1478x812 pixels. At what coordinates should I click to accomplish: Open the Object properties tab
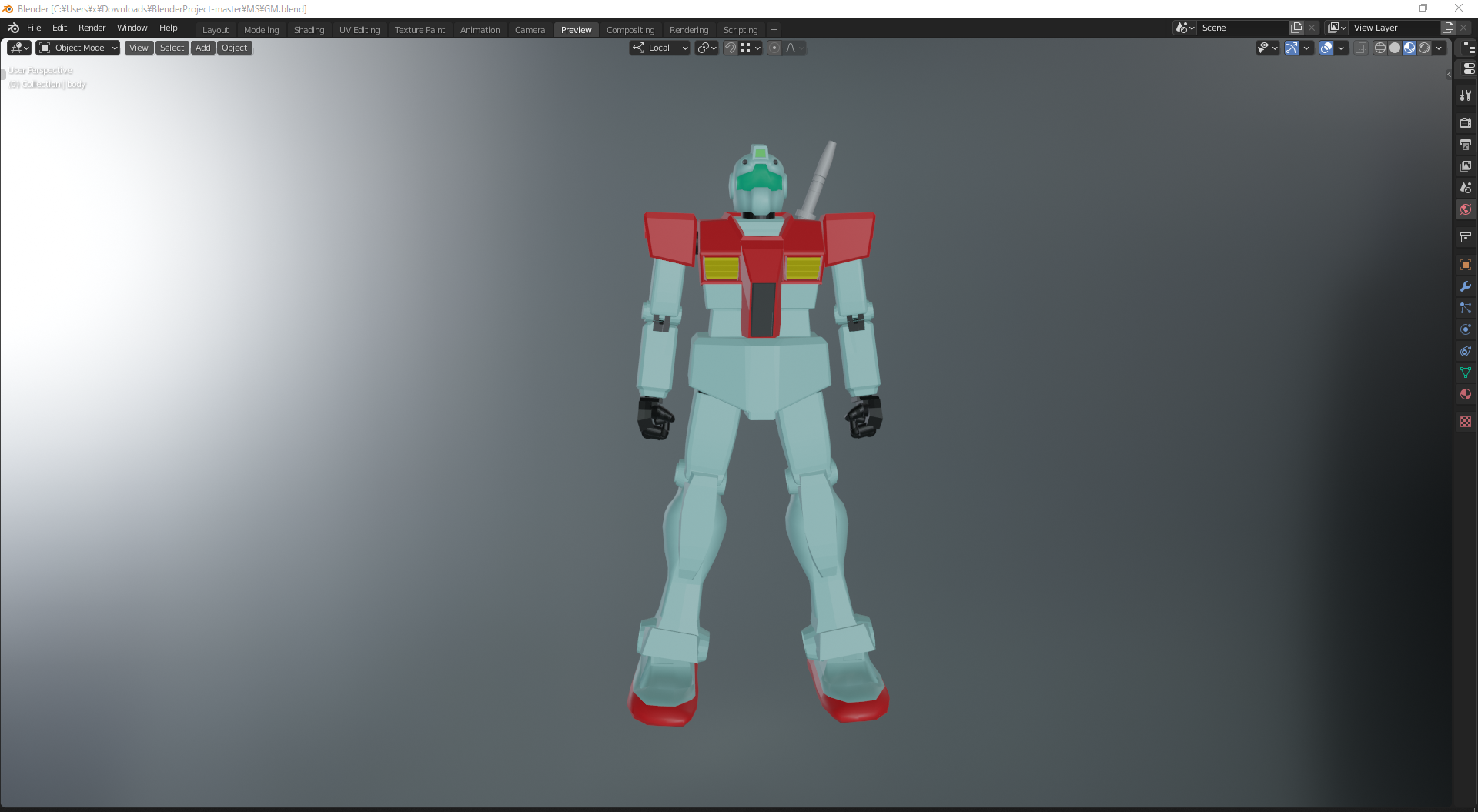(1466, 265)
